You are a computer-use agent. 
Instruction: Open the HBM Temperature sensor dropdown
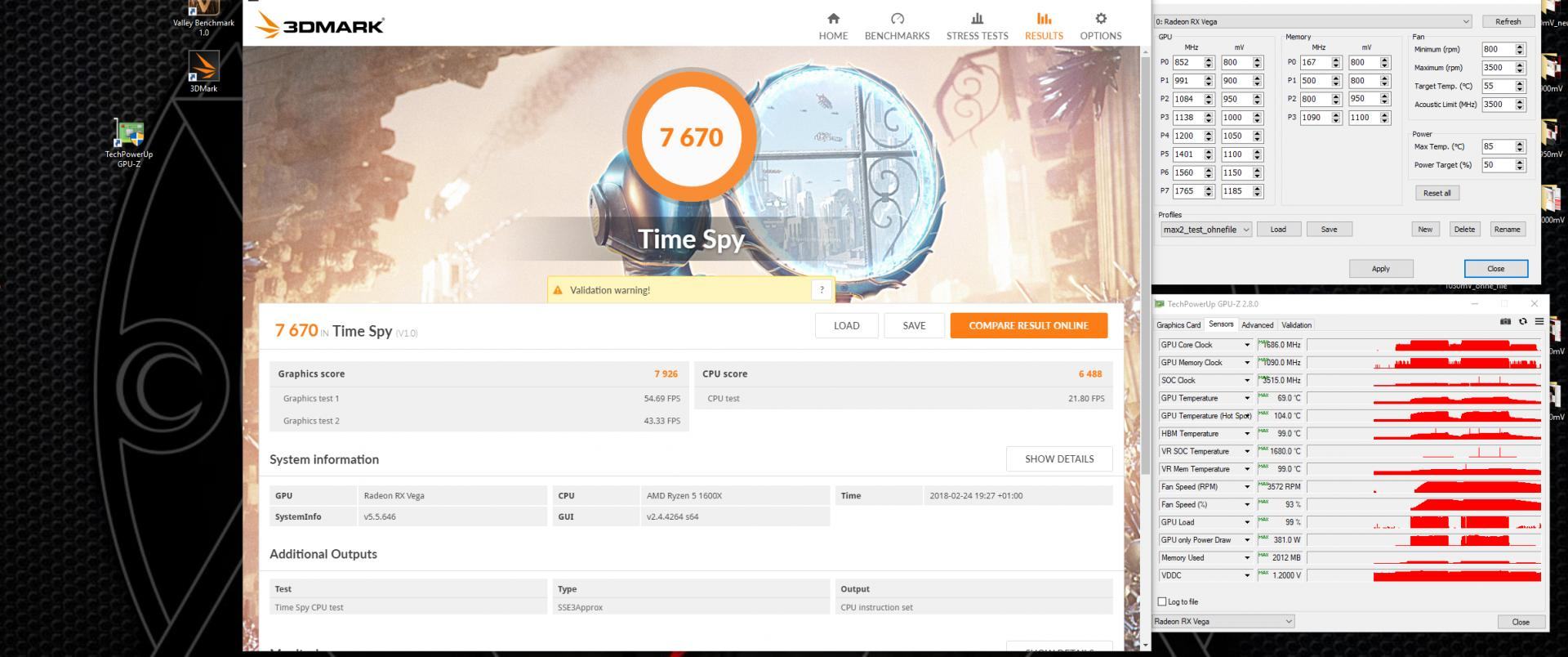tap(1247, 434)
